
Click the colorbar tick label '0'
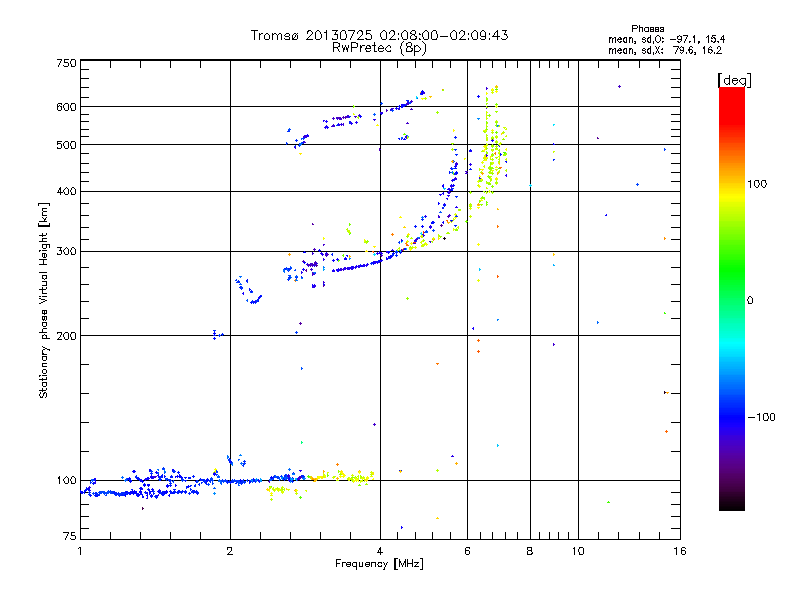(x=750, y=301)
